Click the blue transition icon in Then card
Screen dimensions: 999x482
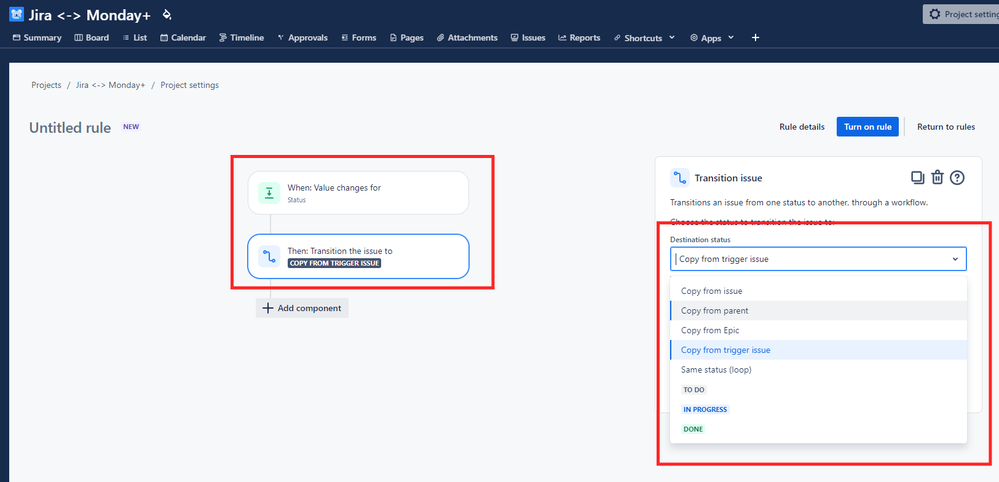269,257
